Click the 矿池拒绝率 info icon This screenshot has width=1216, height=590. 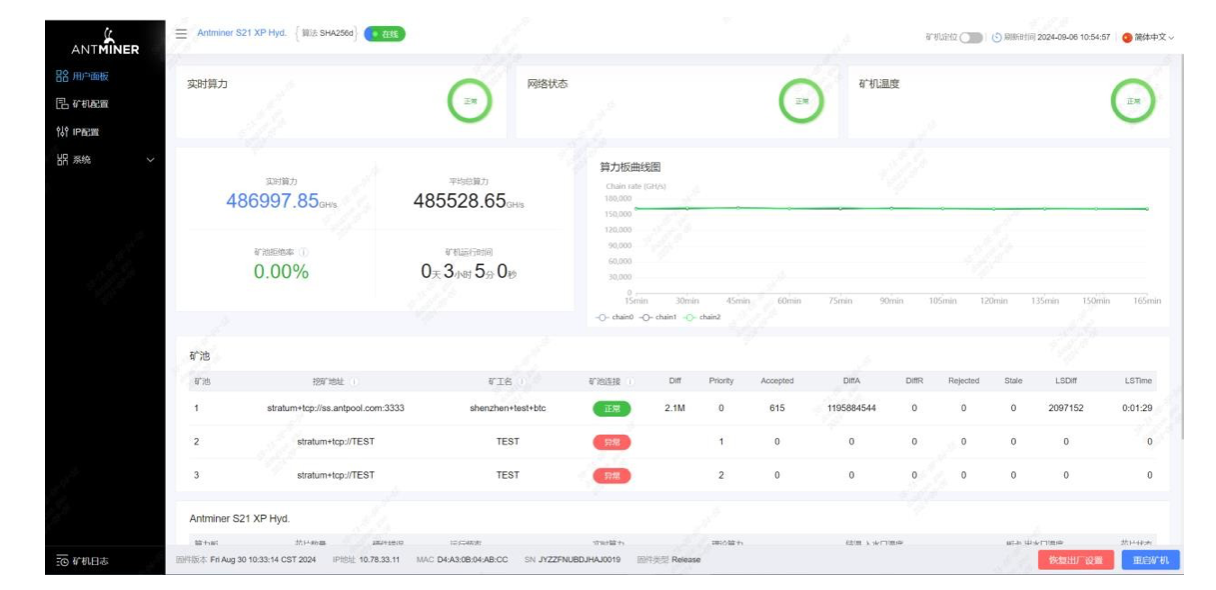pyautogui.click(x=304, y=252)
